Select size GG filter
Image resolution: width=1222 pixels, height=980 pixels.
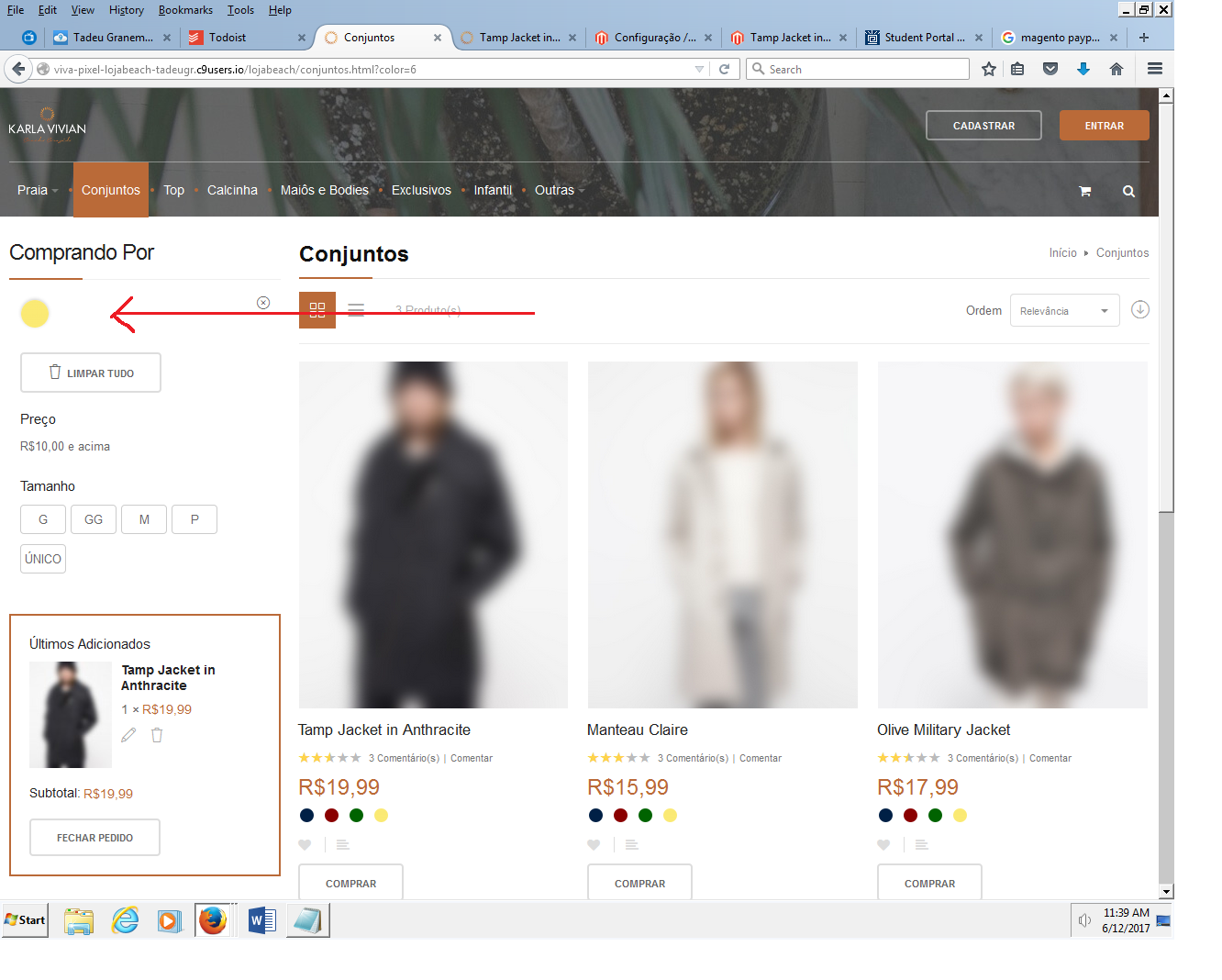[x=94, y=519]
